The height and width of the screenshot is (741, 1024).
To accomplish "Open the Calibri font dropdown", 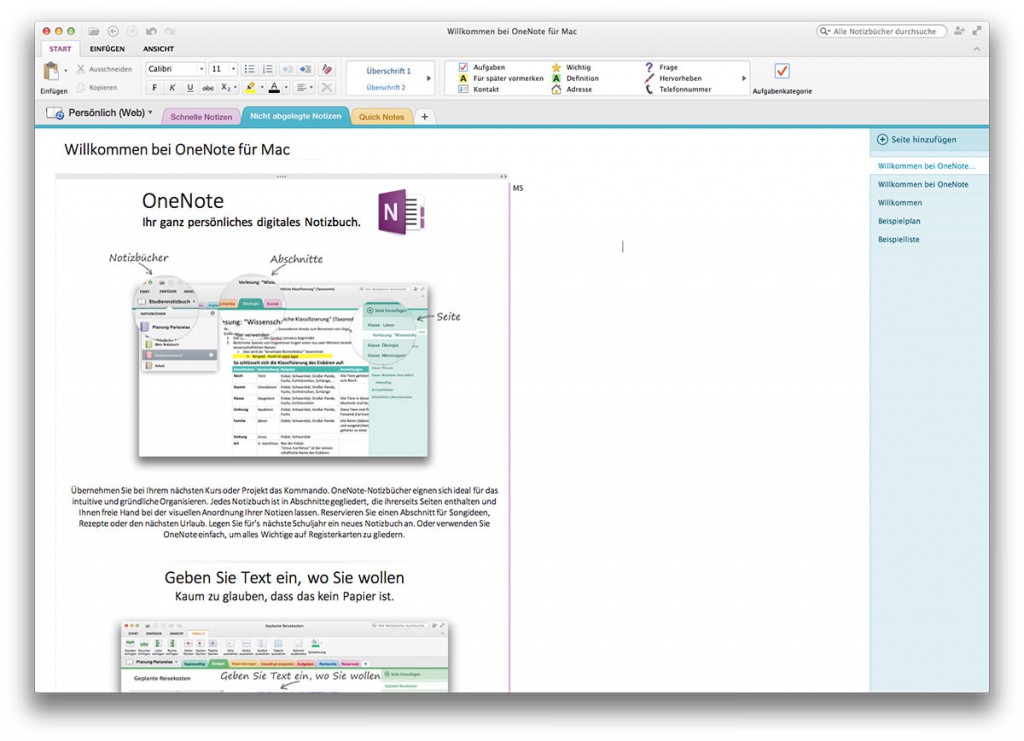I will click(x=202, y=68).
